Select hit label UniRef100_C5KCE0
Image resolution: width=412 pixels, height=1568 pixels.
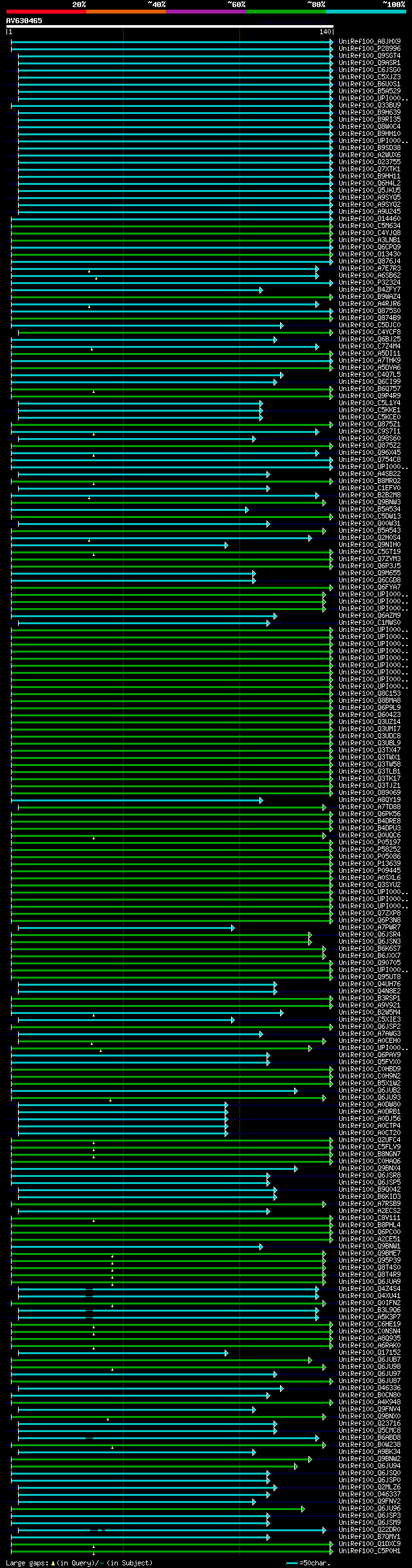[x=370, y=417]
